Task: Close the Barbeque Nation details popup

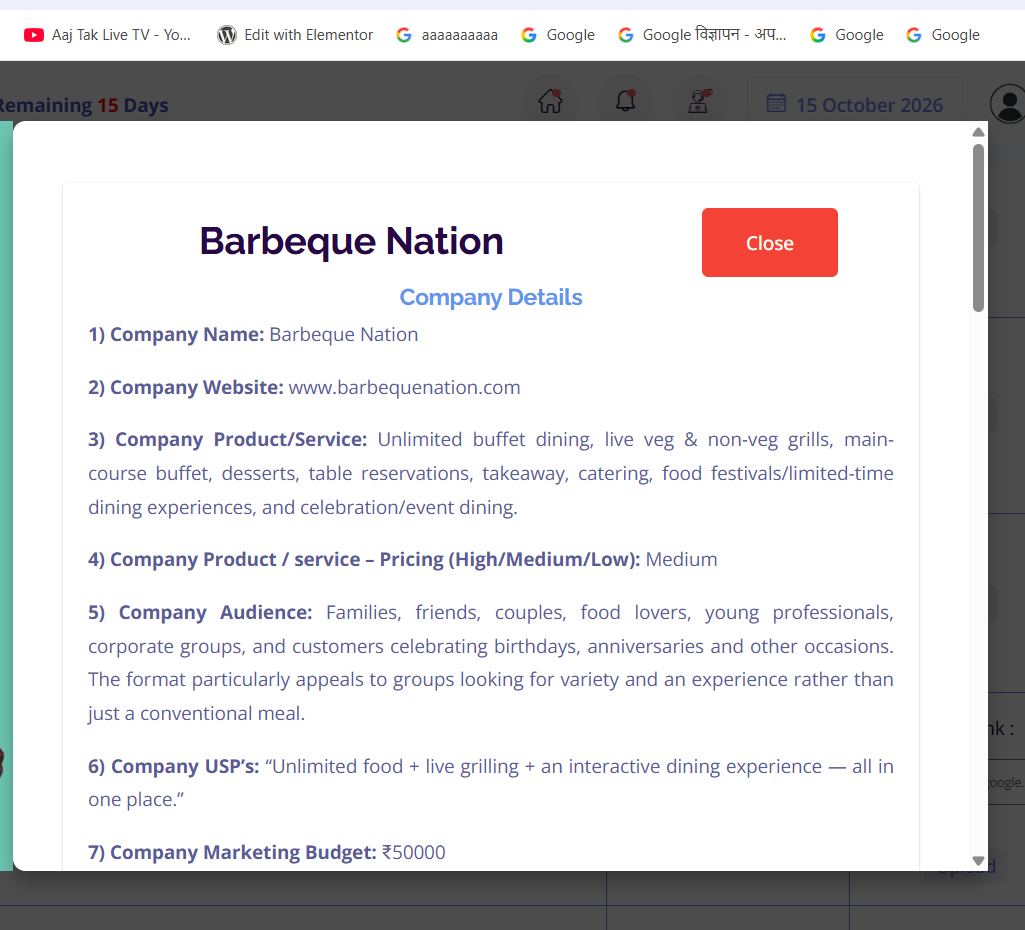Action: point(769,242)
